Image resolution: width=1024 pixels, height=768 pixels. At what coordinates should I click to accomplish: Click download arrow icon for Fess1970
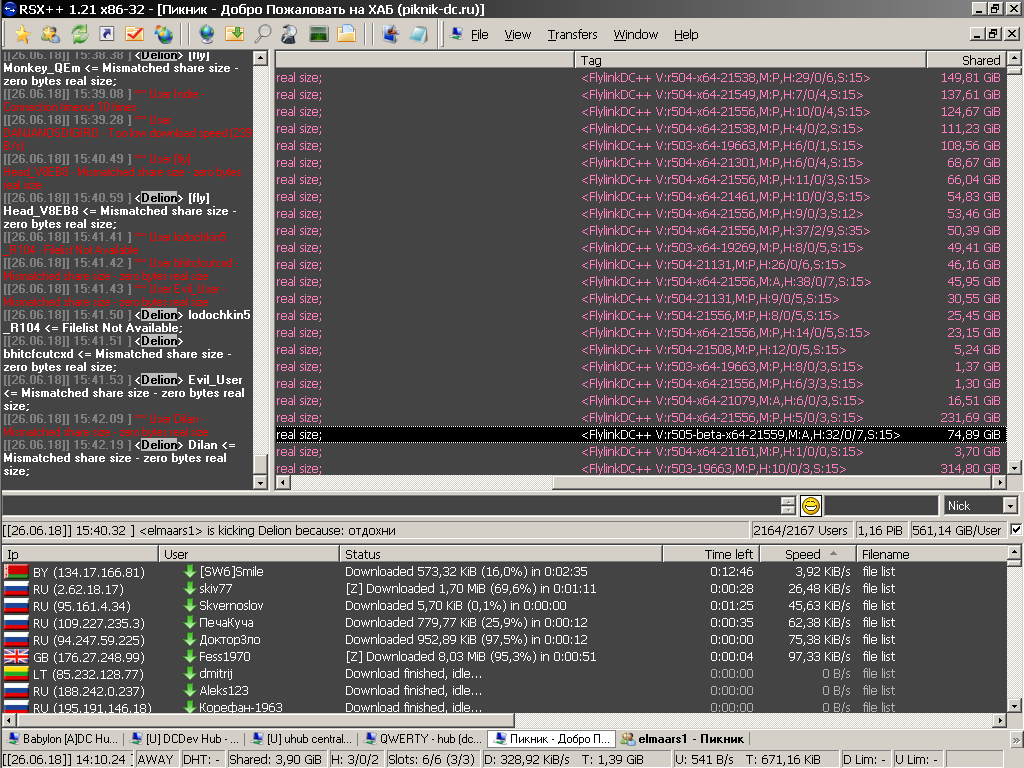[189, 656]
